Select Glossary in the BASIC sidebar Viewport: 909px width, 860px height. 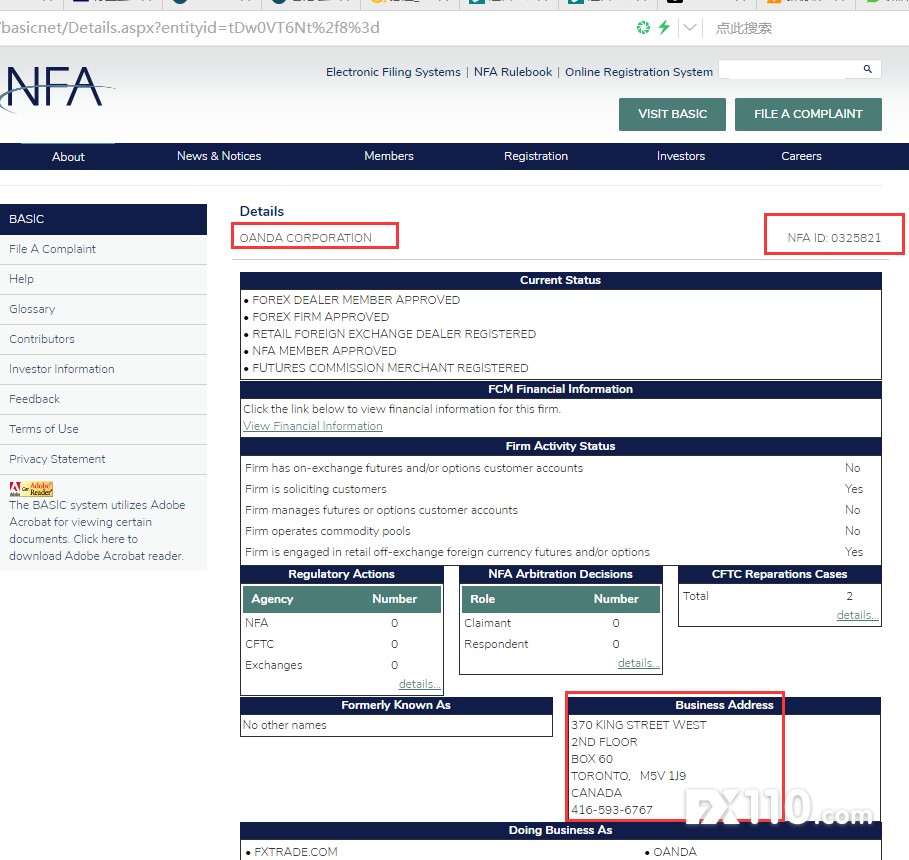32,309
